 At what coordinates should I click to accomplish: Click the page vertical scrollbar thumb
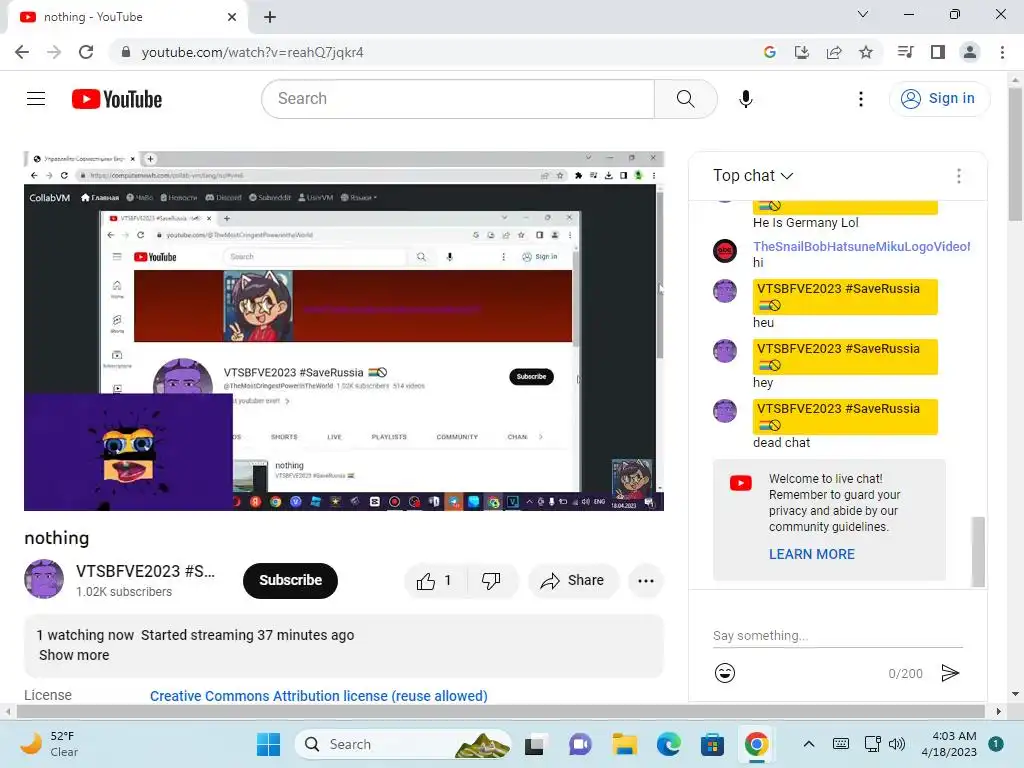pyautogui.click(x=1015, y=154)
